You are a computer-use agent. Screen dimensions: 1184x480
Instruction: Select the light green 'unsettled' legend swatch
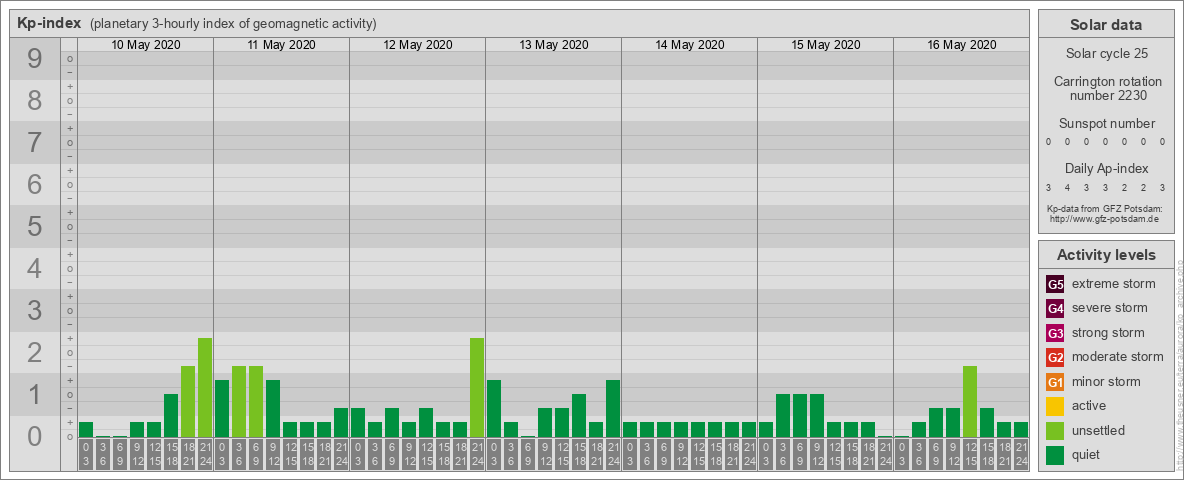tap(1055, 431)
